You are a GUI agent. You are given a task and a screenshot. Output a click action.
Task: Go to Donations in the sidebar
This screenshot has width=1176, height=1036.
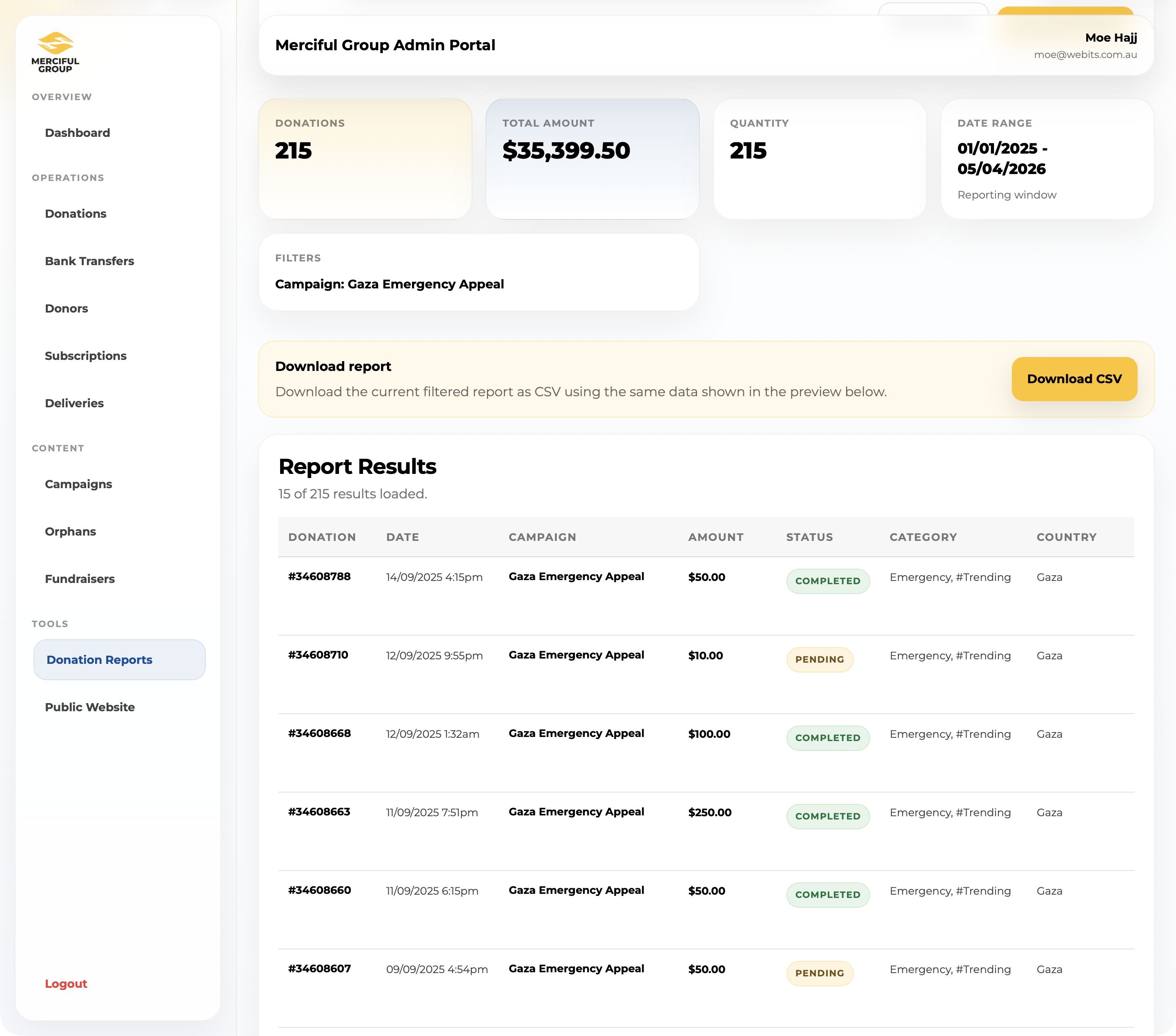(x=76, y=214)
